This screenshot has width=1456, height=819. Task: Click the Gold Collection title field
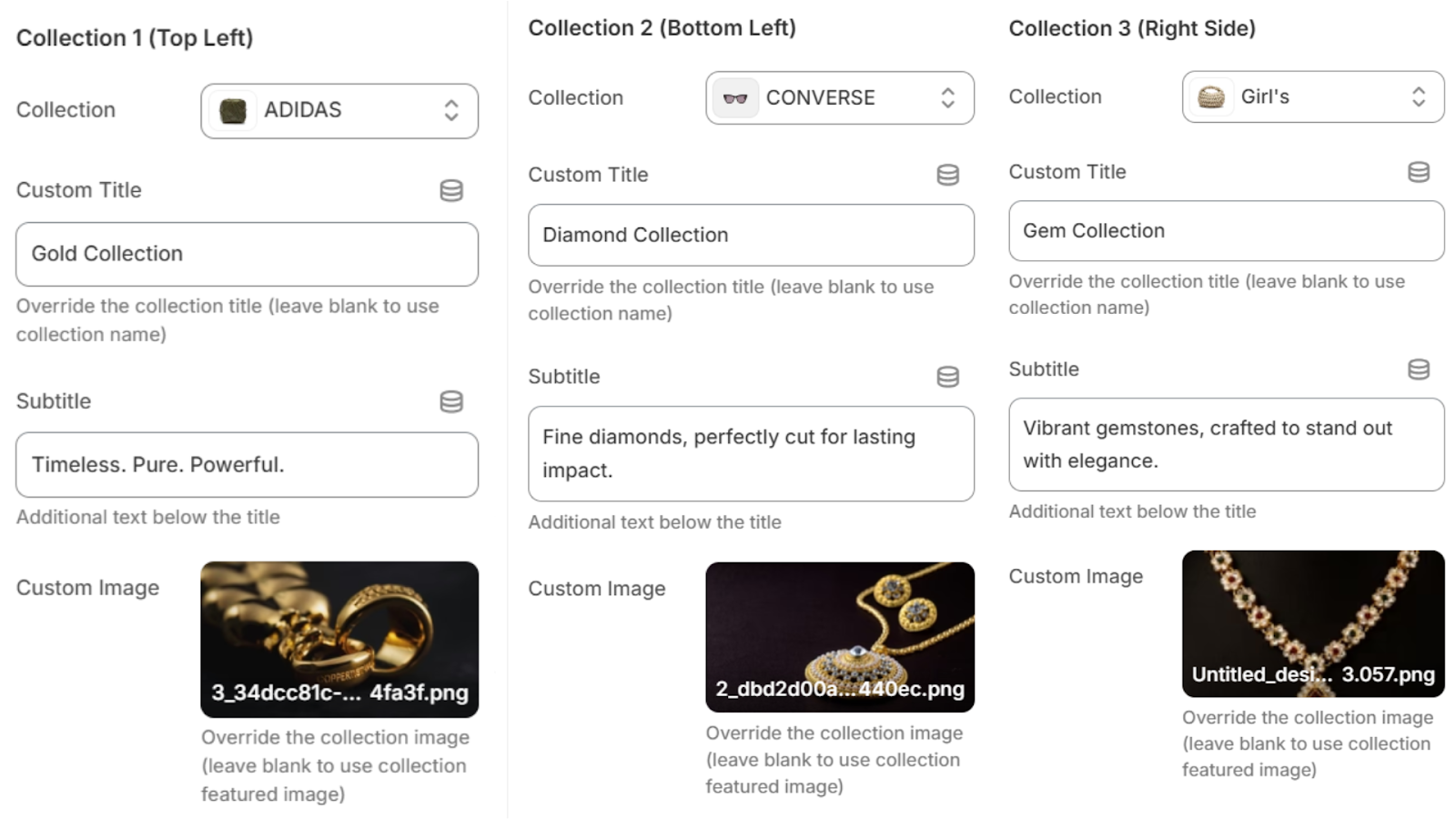click(247, 254)
